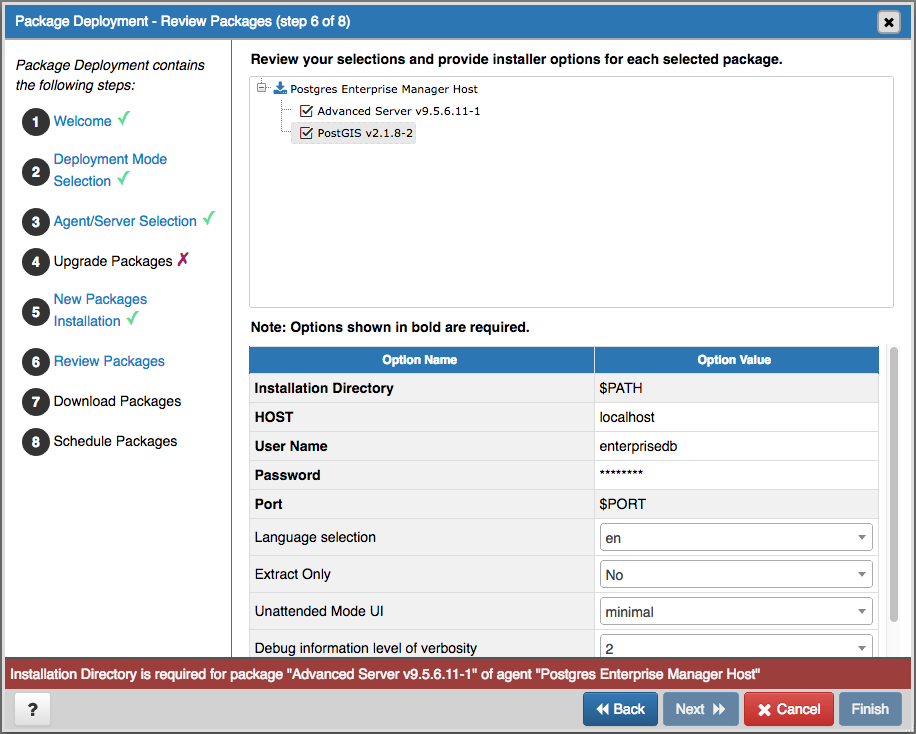The width and height of the screenshot is (916, 734).
Task: Click step number 2 circle icon
Action: pos(36,172)
